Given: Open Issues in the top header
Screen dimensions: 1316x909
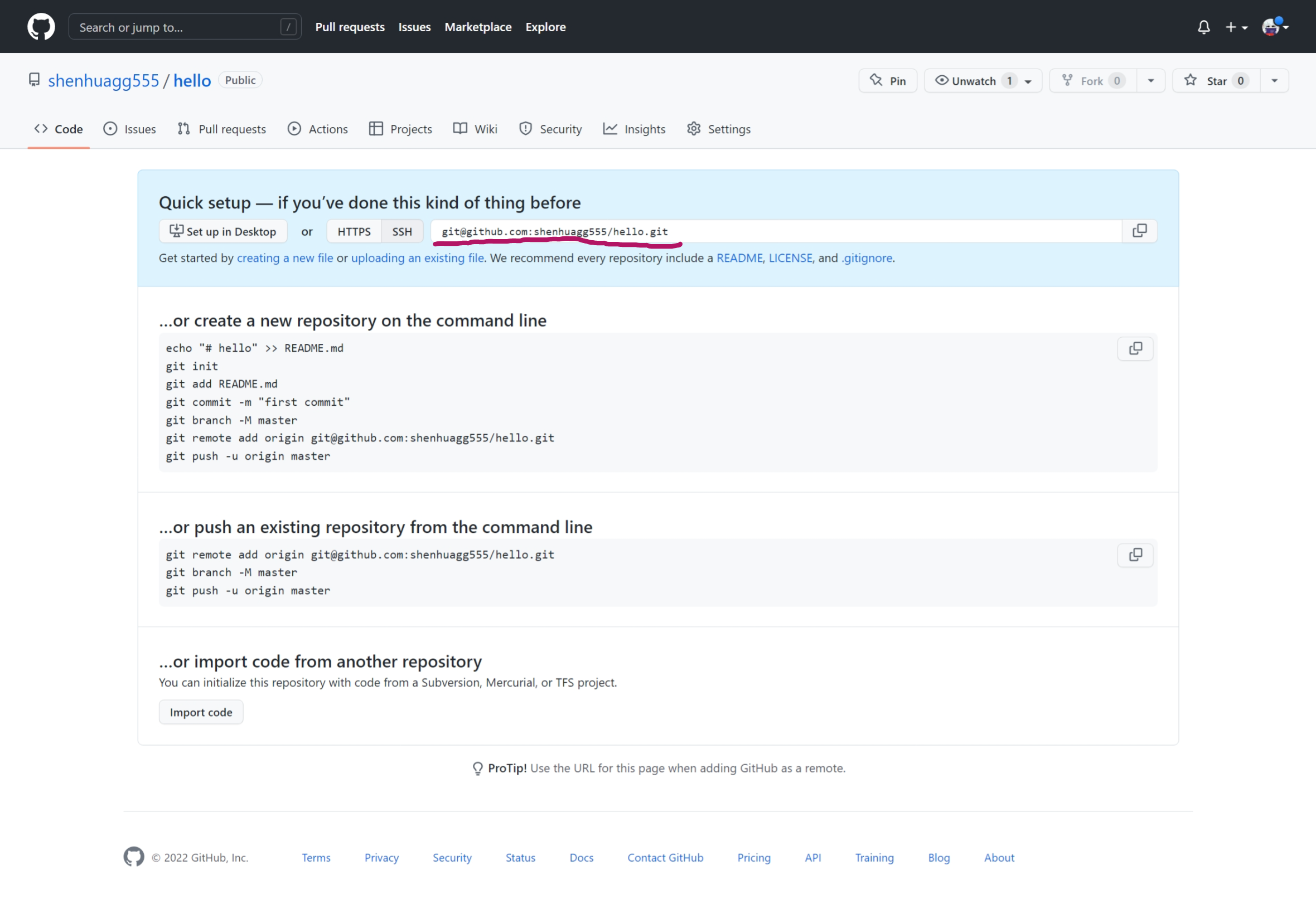Looking at the screenshot, I should point(414,27).
